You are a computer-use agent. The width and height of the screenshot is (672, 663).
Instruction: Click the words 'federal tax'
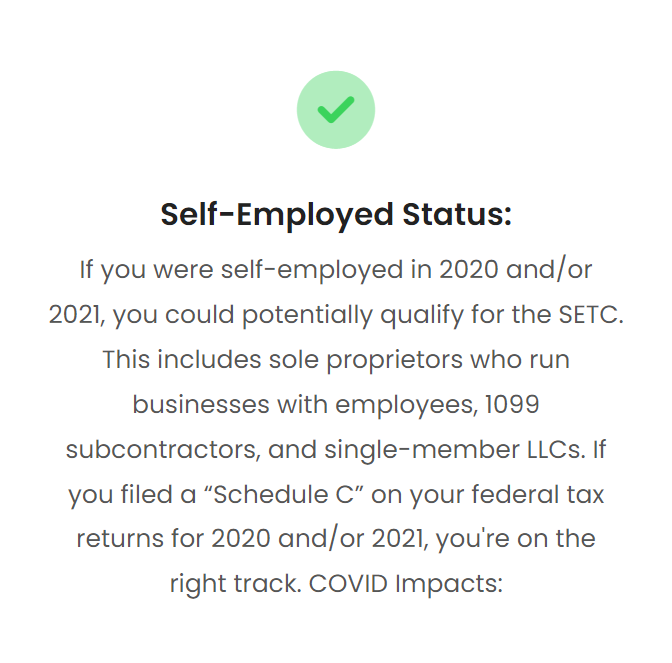pyautogui.click(x=538, y=494)
